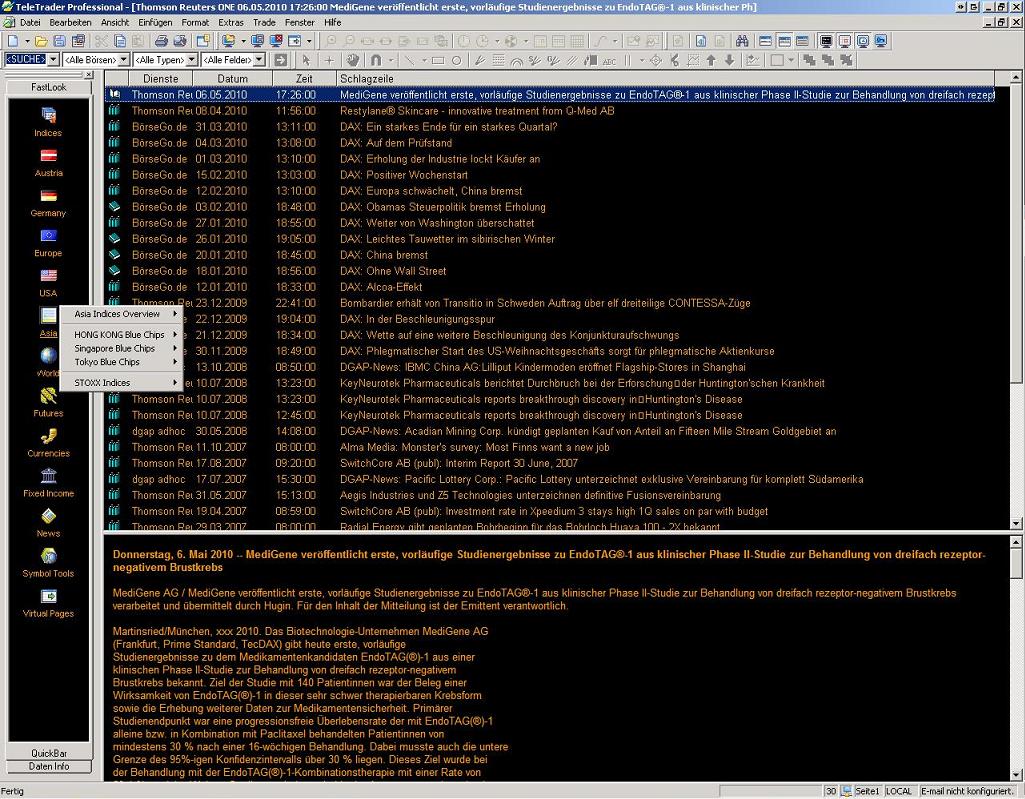Select the Restylane® Skincare news row
This screenshot has height=799, width=1025.
coord(549,111)
